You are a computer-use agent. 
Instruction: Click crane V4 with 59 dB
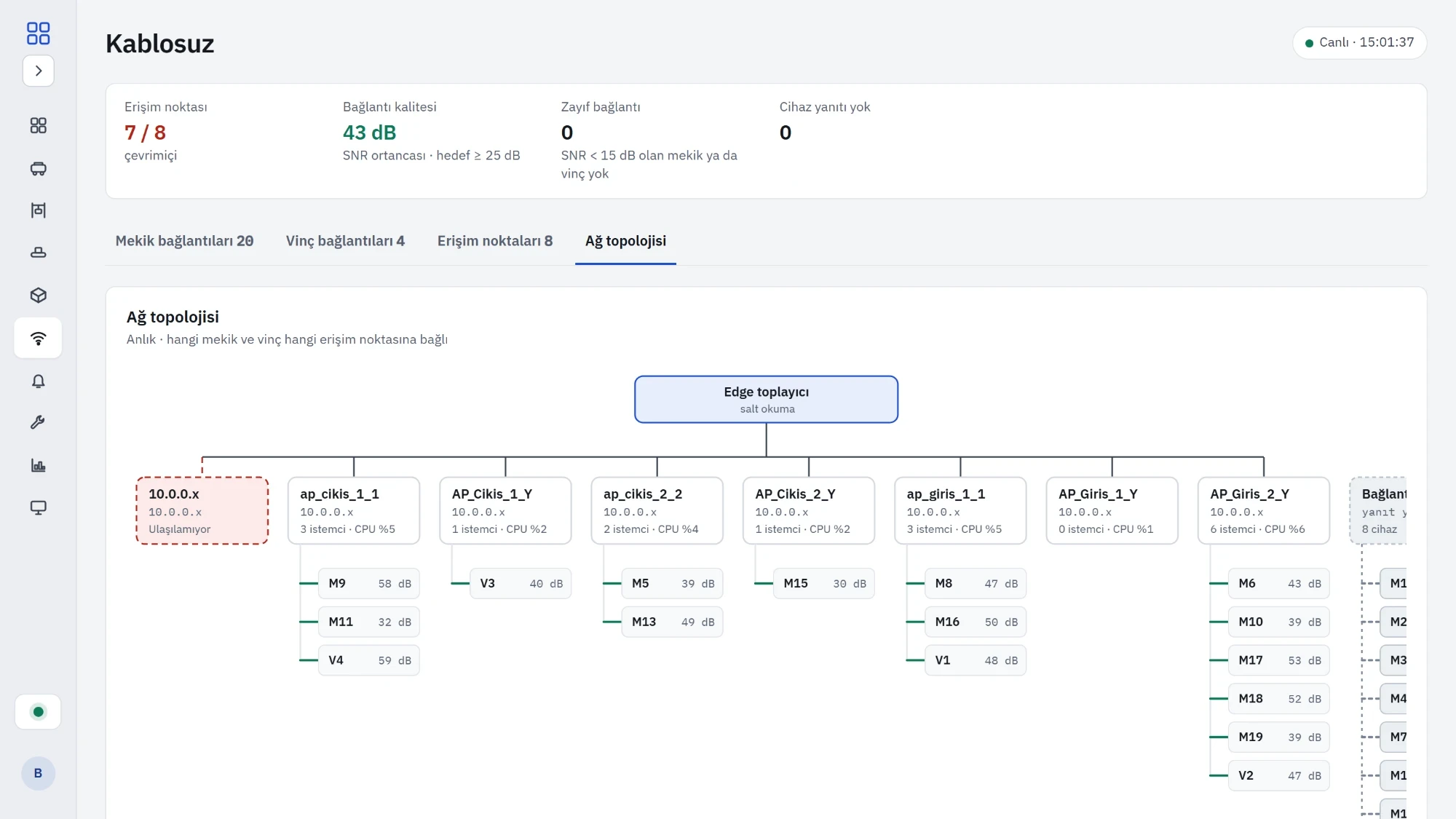pos(369,660)
